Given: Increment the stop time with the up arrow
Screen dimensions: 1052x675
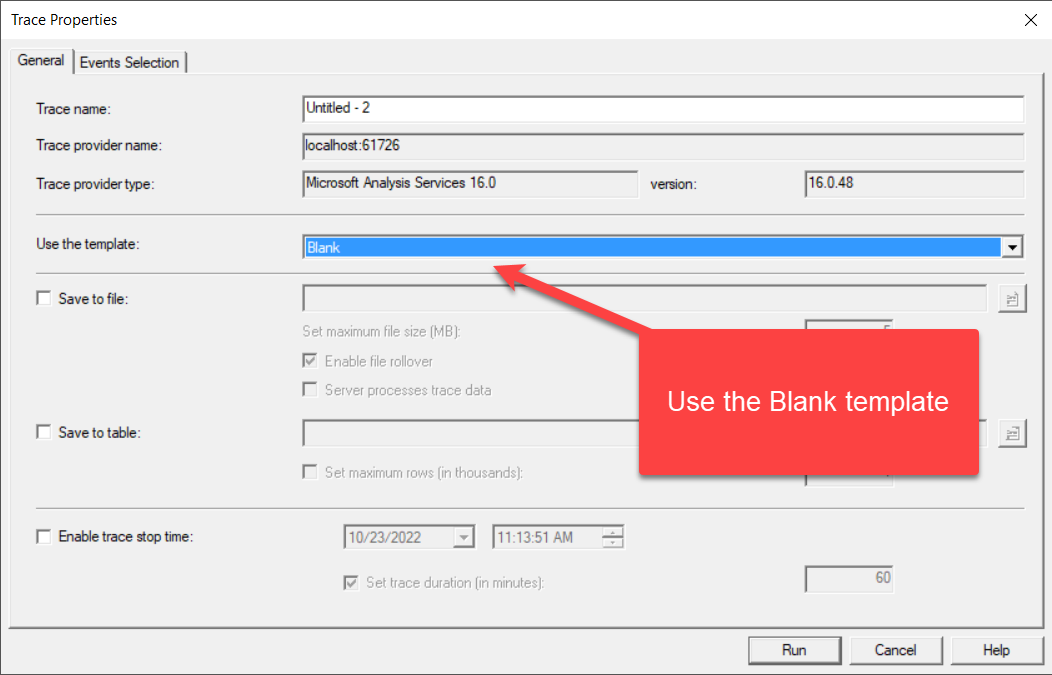Looking at the screenshot, I should coord(615,532).
